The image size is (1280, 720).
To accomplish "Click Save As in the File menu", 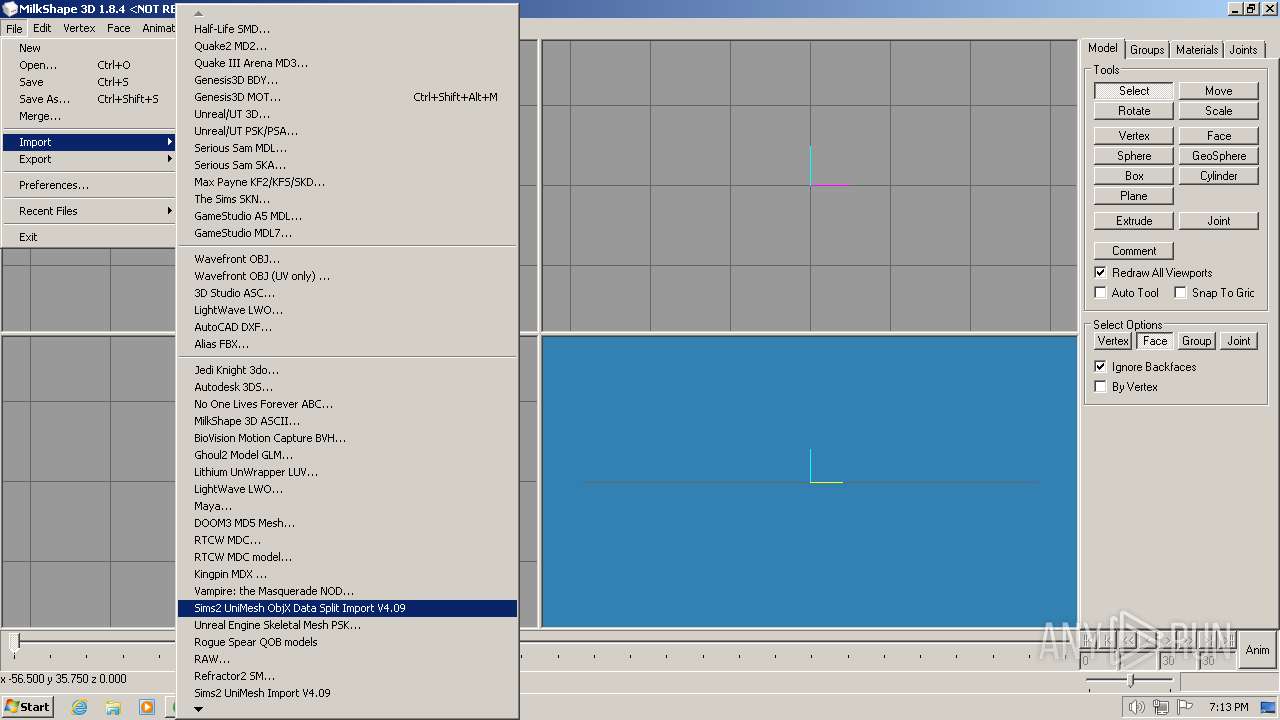I will pos(89,99).
